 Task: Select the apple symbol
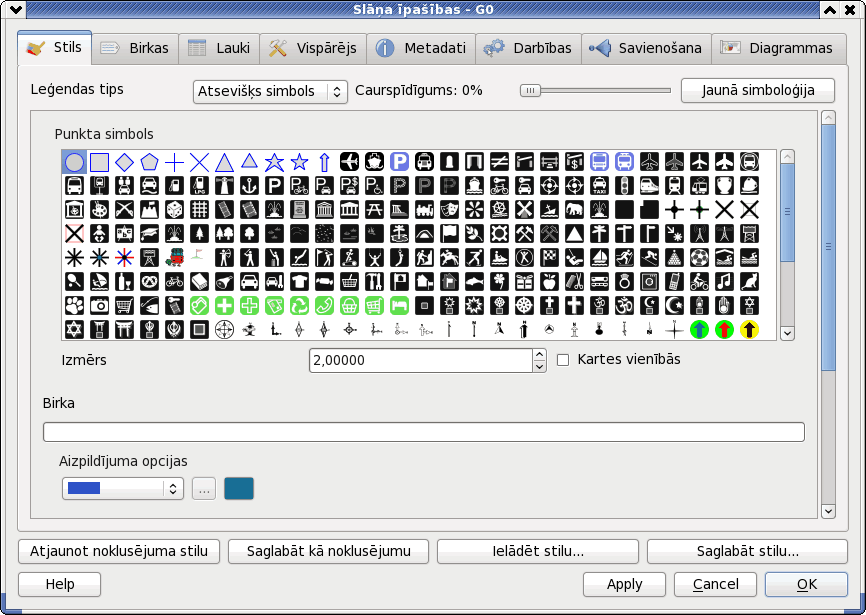tap(550, 282)
